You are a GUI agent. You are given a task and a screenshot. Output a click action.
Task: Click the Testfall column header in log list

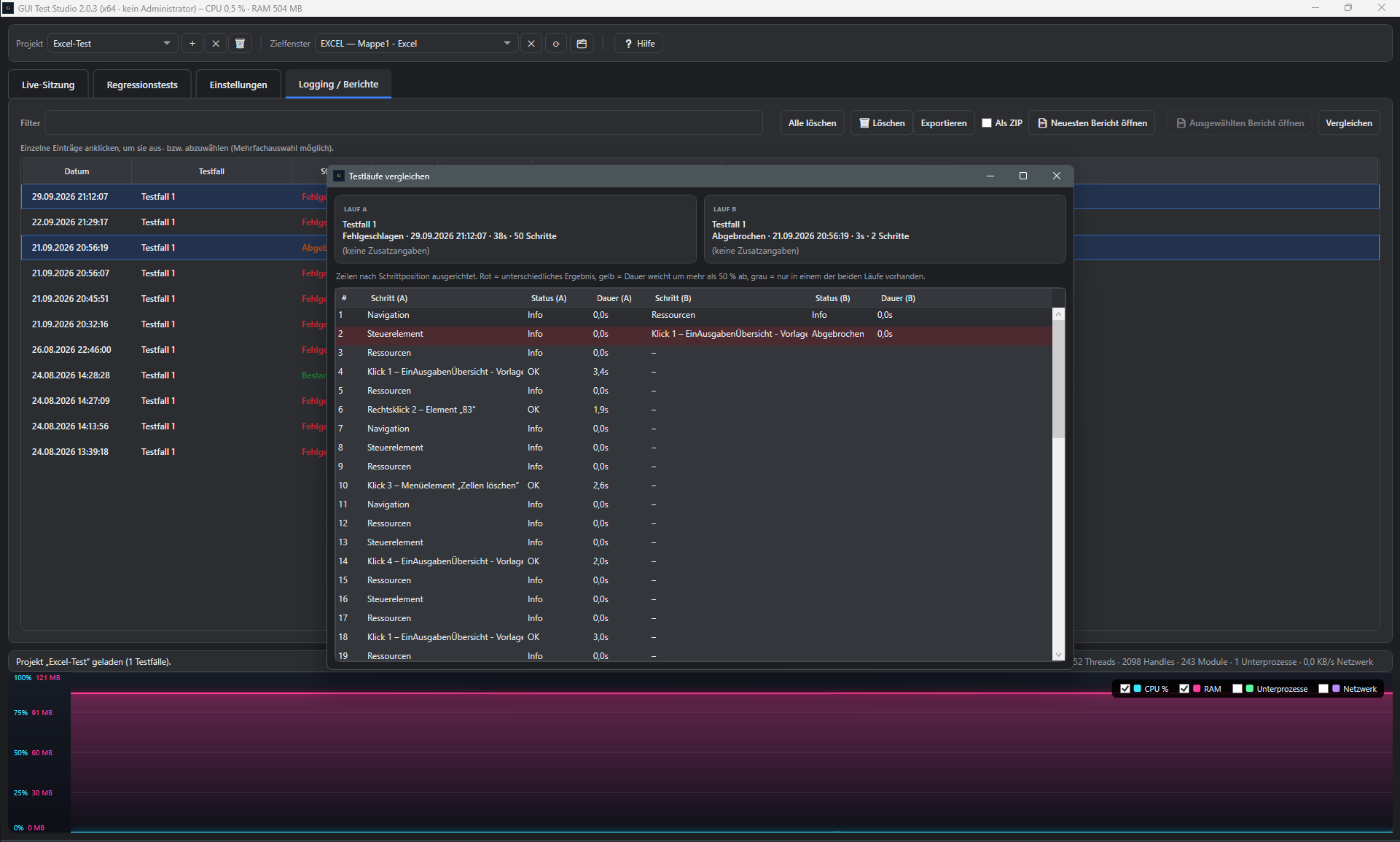tap(211, 171)
